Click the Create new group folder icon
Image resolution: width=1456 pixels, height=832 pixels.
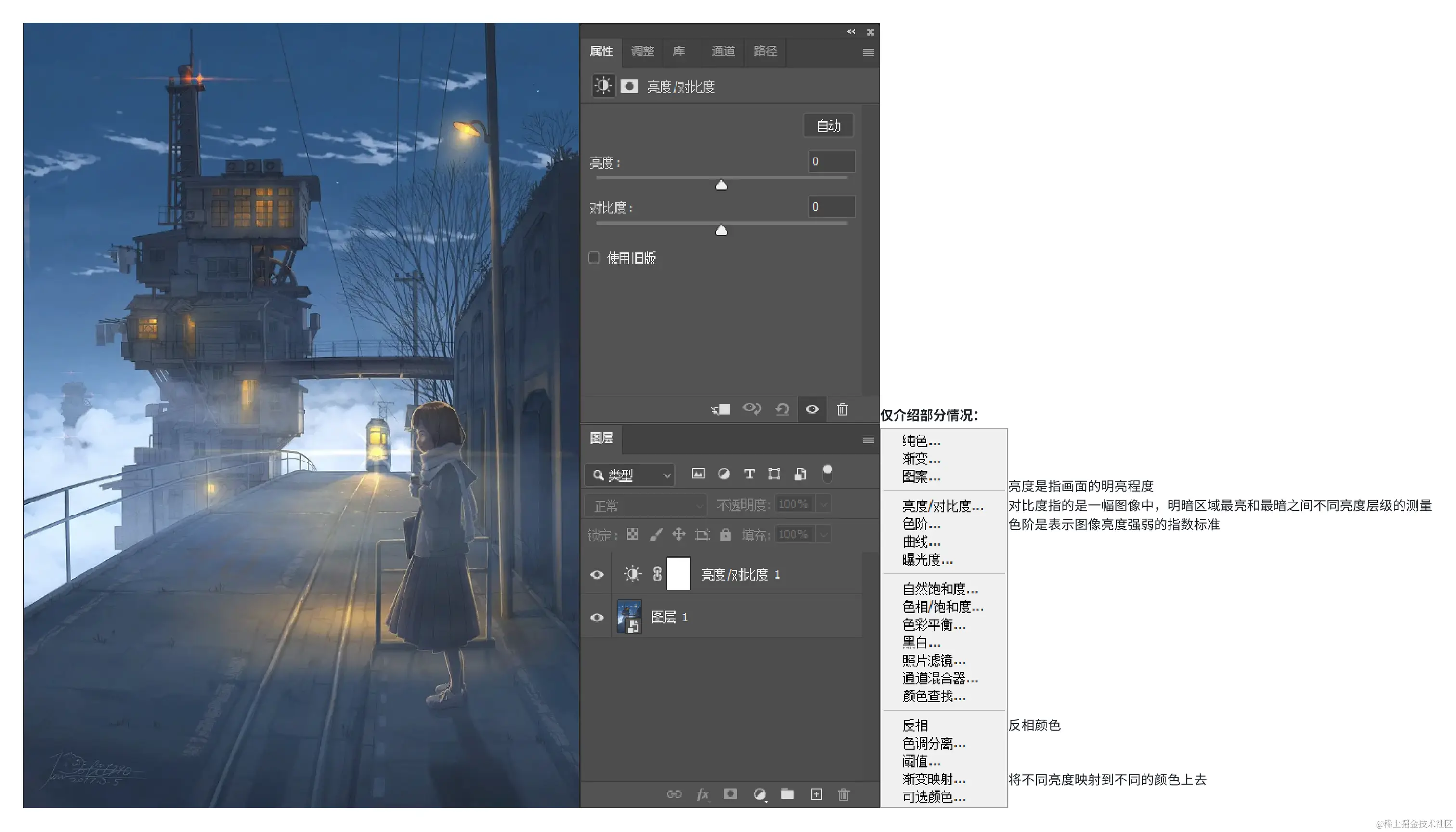click(x=788, y=794)
